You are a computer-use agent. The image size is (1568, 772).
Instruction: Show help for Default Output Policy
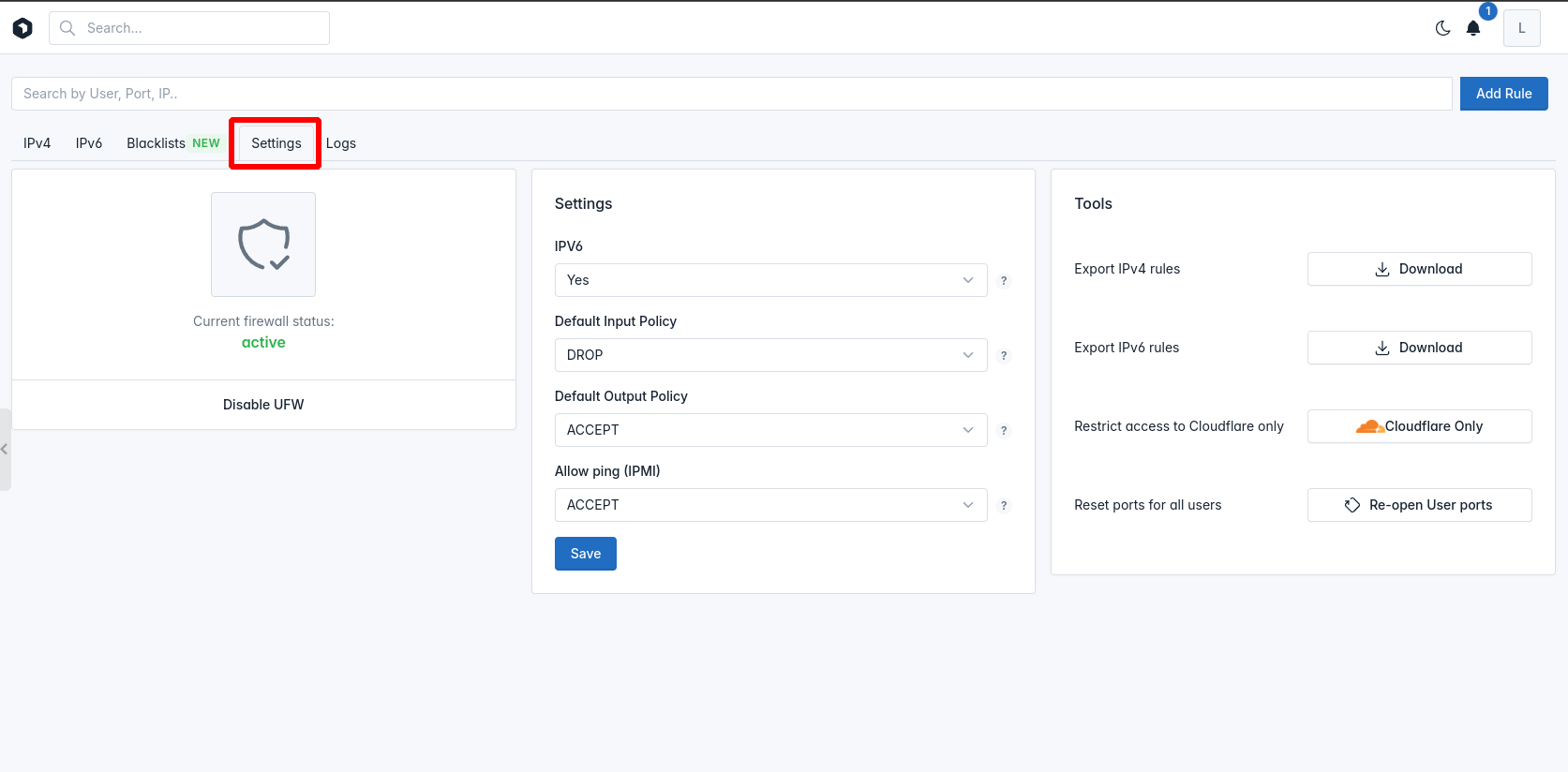pos(1004,430)
